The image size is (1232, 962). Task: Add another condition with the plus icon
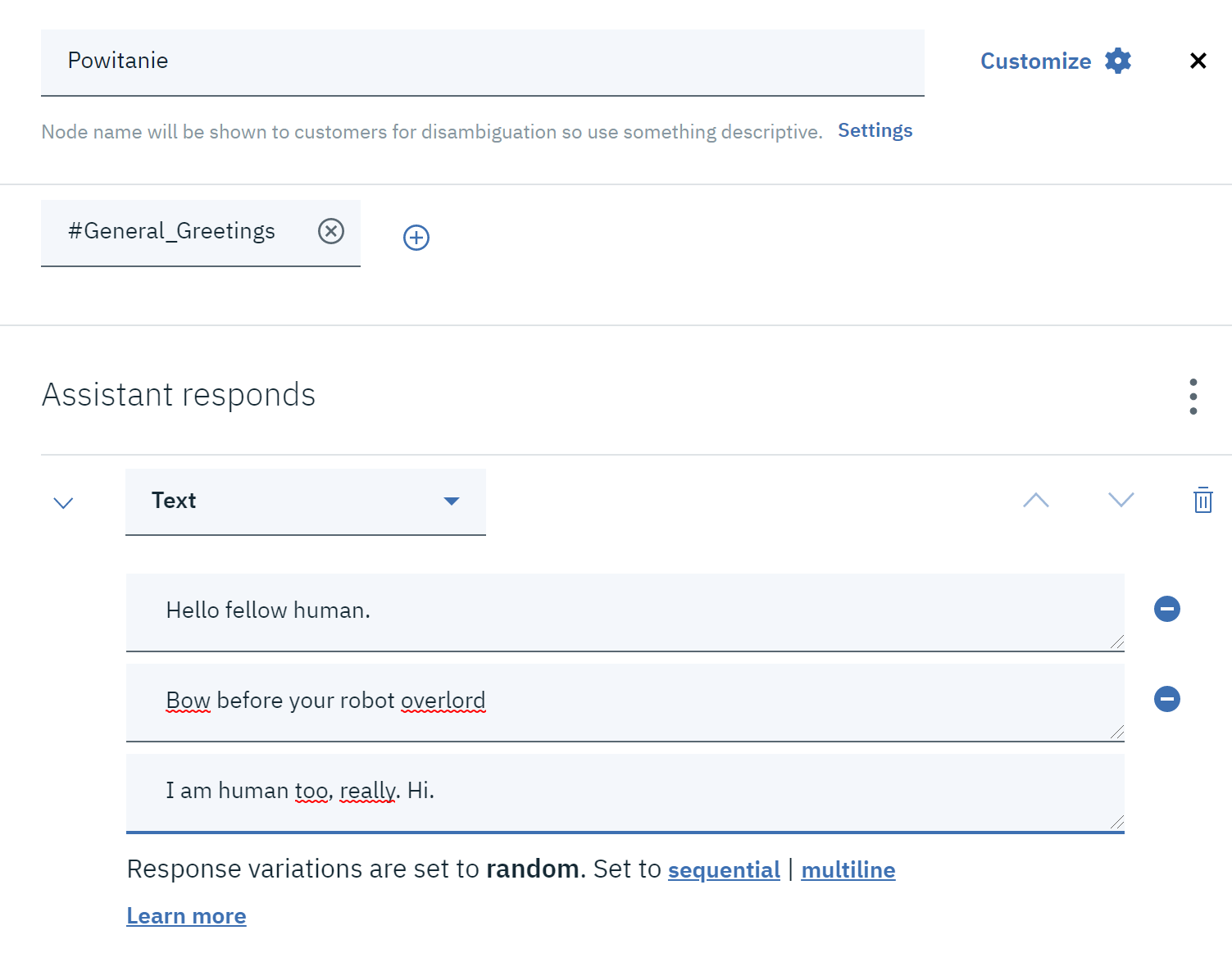click(416, 238)
